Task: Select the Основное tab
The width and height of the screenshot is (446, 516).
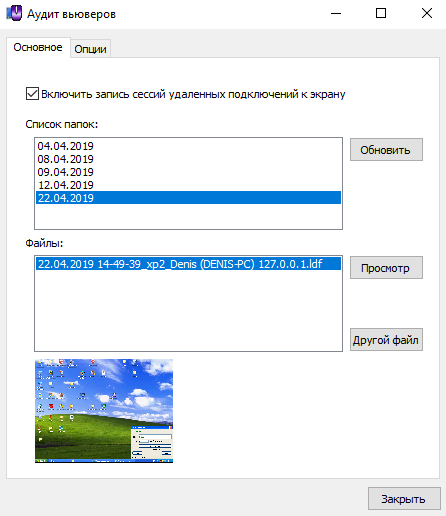Action: pos(38,47)
